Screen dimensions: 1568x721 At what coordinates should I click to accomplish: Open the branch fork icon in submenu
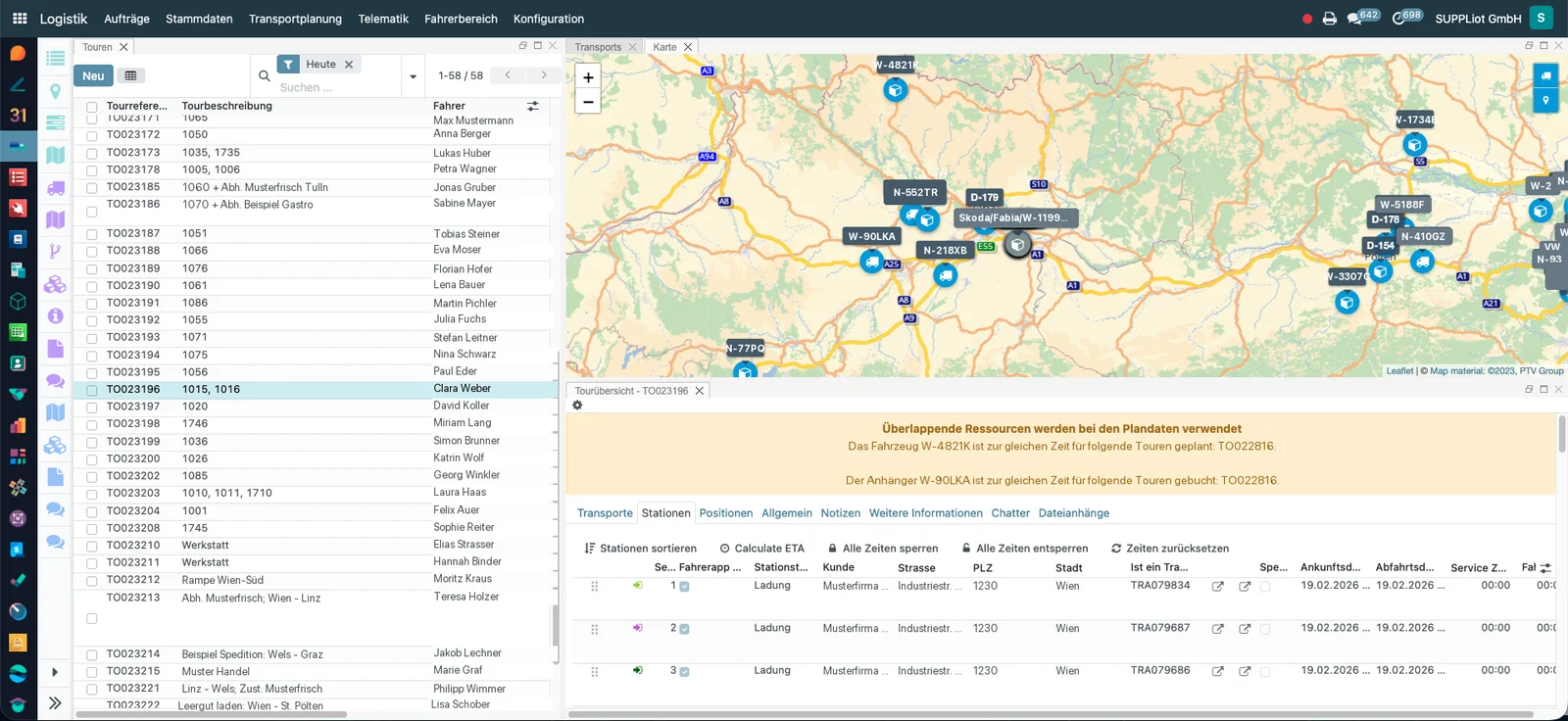[55, 251]
